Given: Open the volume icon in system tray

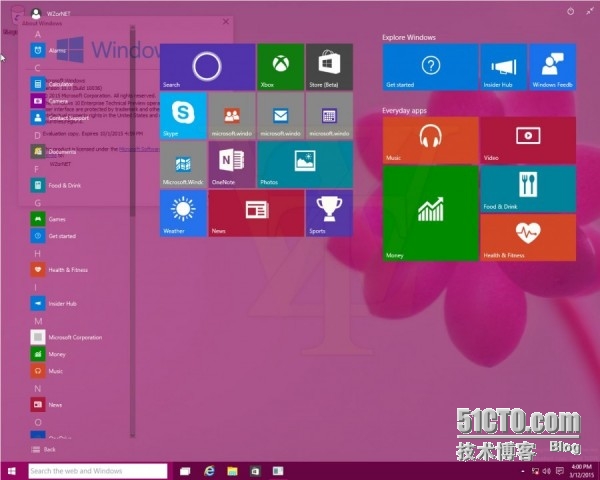Looking at the screenshot, I should 547,471.
